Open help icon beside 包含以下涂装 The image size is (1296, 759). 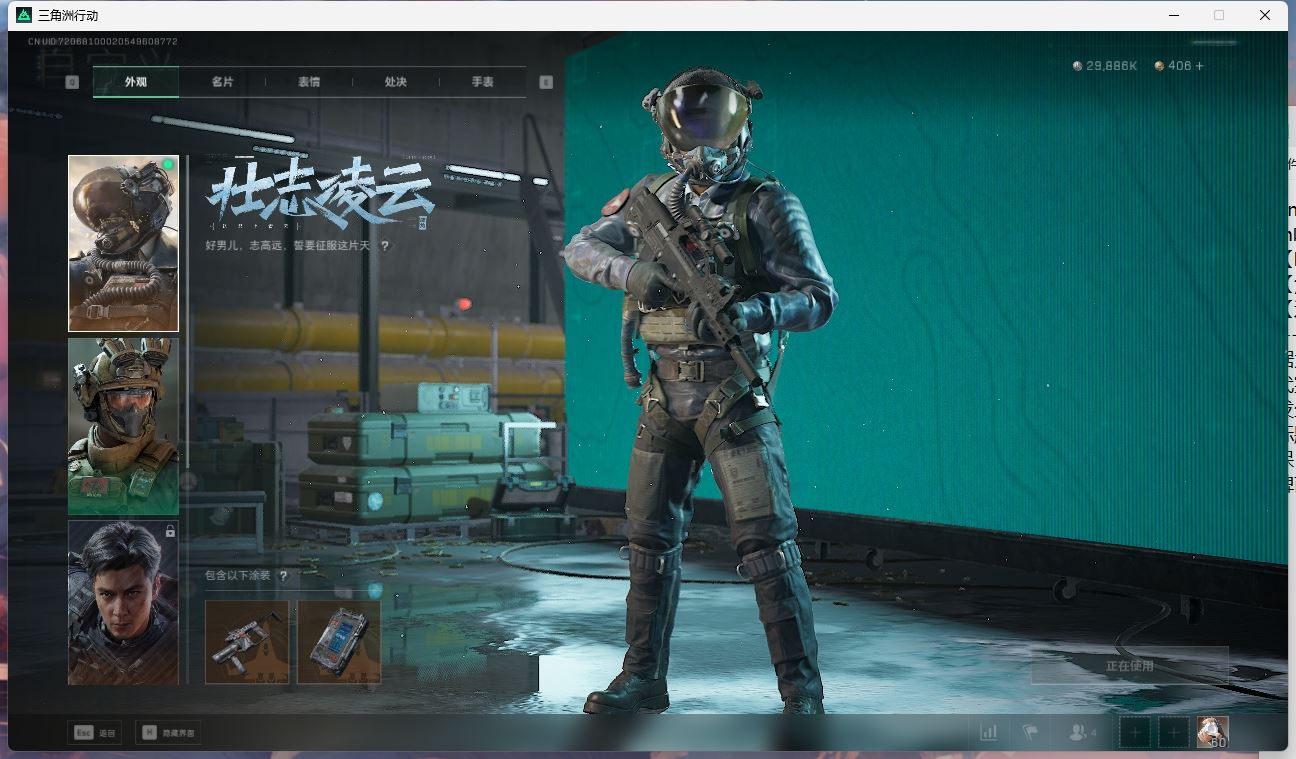pos(284,576)
